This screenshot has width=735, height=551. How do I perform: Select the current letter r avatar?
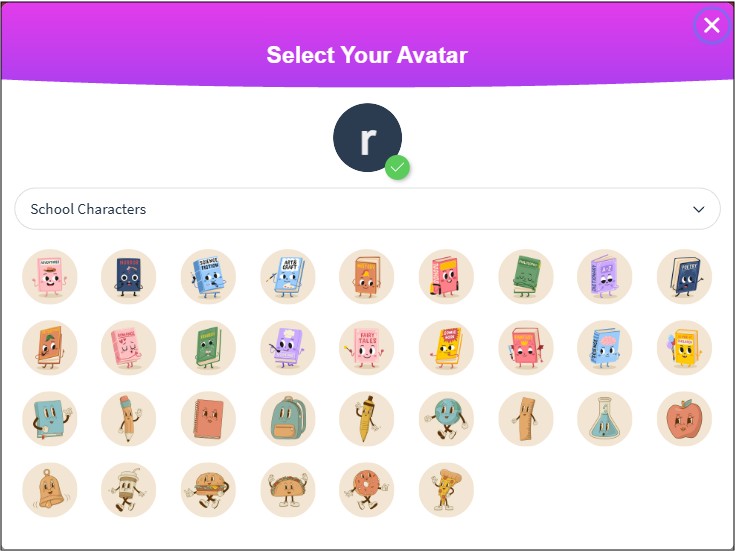(x=368, y=137)
